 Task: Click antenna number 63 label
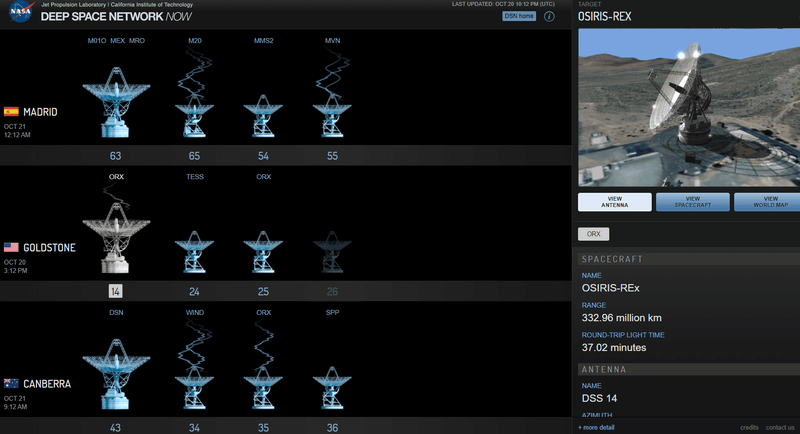tap(115, 156)
